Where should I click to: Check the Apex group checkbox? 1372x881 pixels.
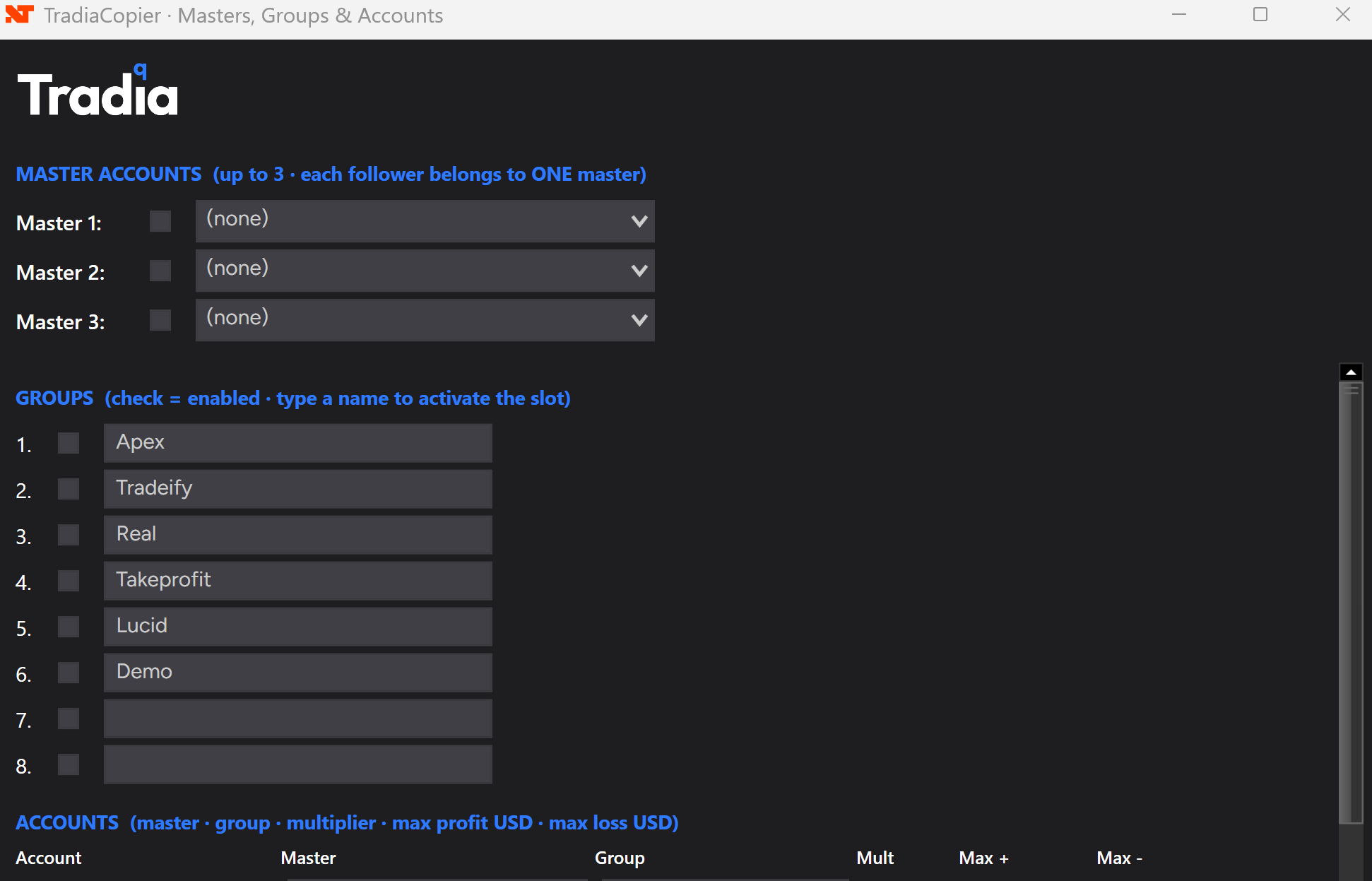click(69, 443)
